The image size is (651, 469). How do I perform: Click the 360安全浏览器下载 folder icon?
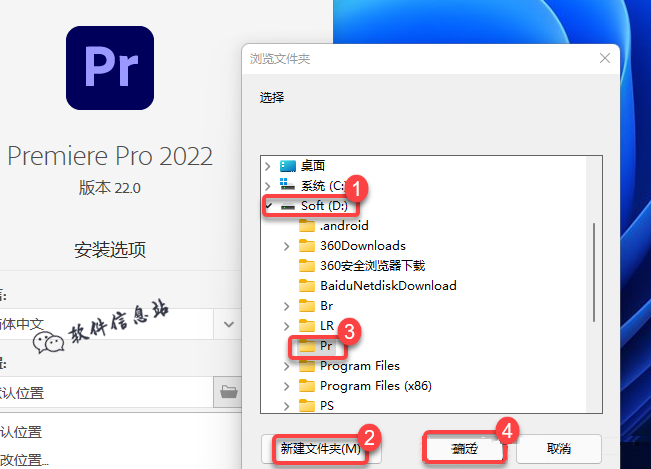tap(307, 266)
